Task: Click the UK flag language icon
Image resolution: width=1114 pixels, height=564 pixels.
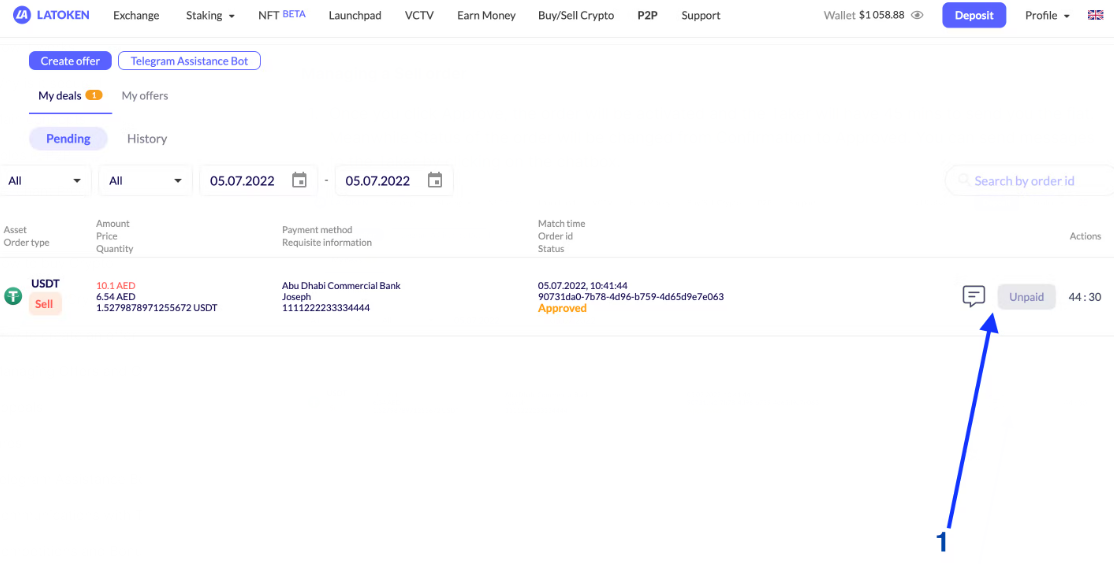Action: (1095, 15)
